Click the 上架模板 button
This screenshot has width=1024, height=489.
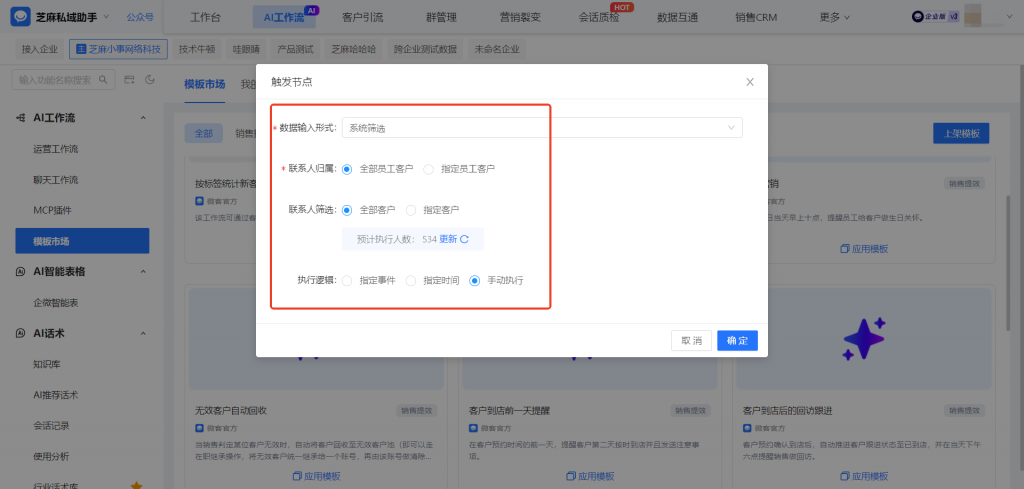click(x=961, y=133)
